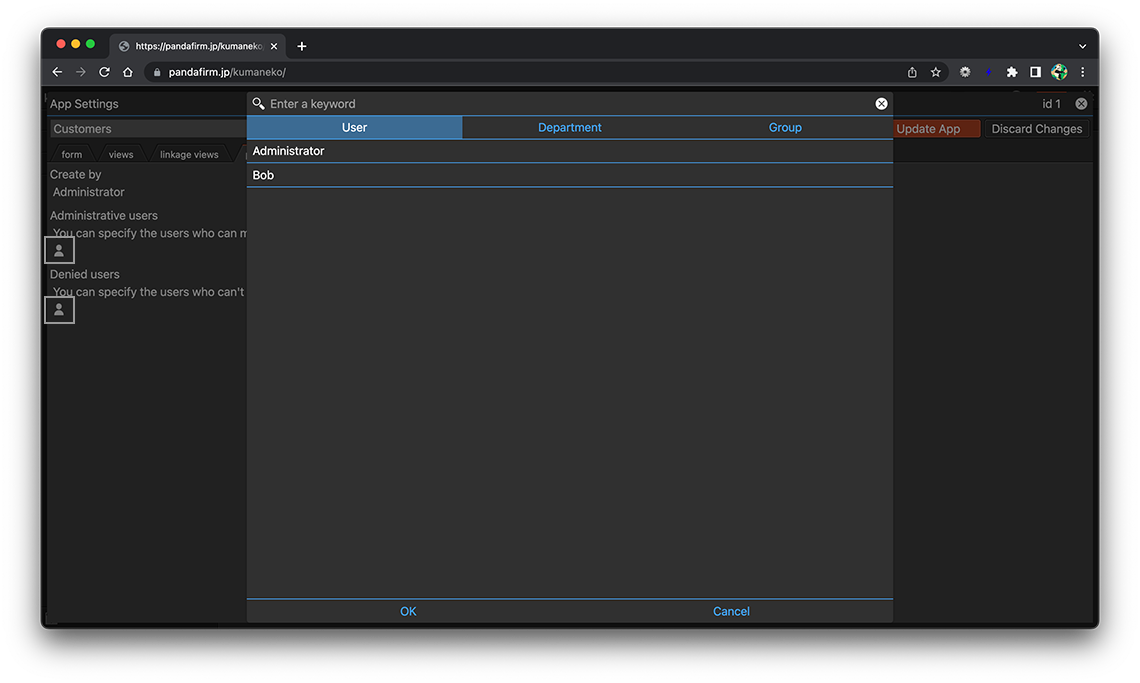Screen dimensions: 1140x683
Task: Click the Administrative users person icon
Action: [x=60, y=251]
